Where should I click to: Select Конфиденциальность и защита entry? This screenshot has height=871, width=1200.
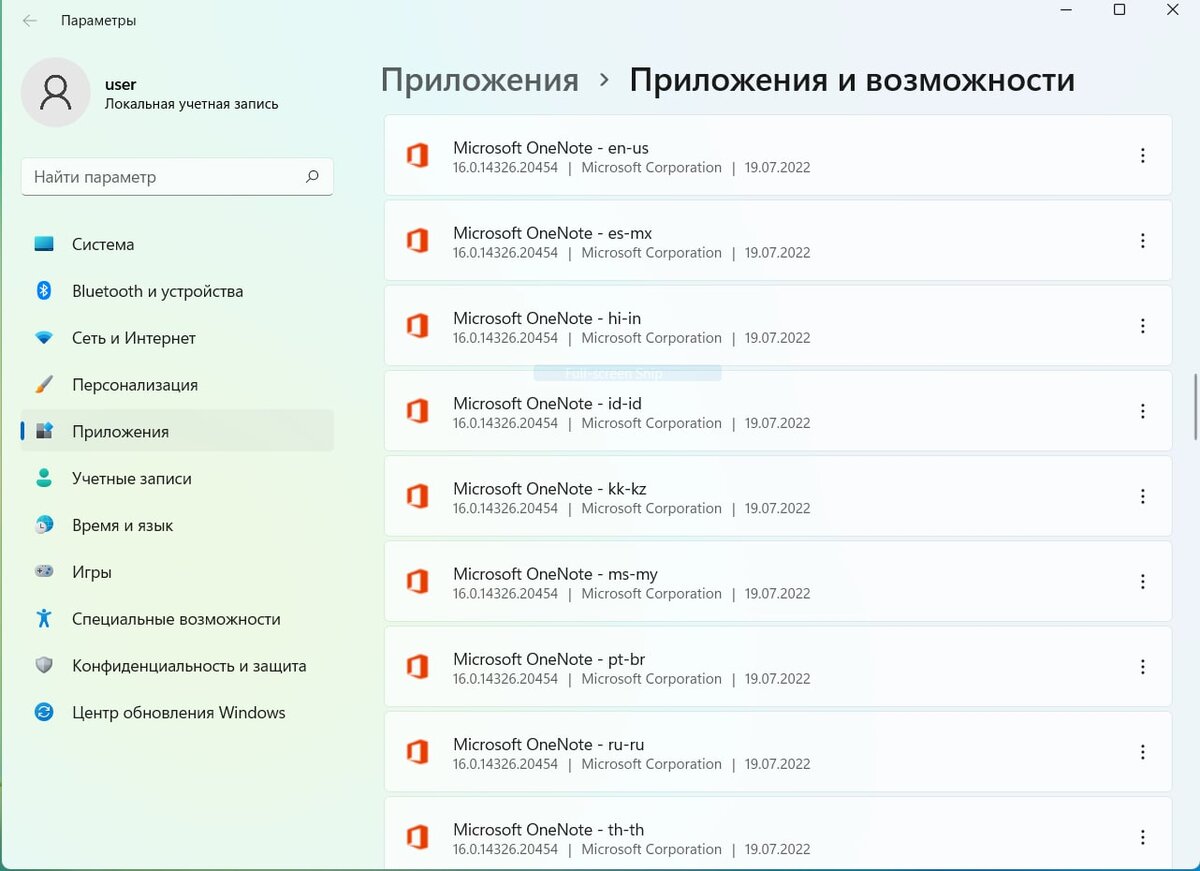point(177,666)
